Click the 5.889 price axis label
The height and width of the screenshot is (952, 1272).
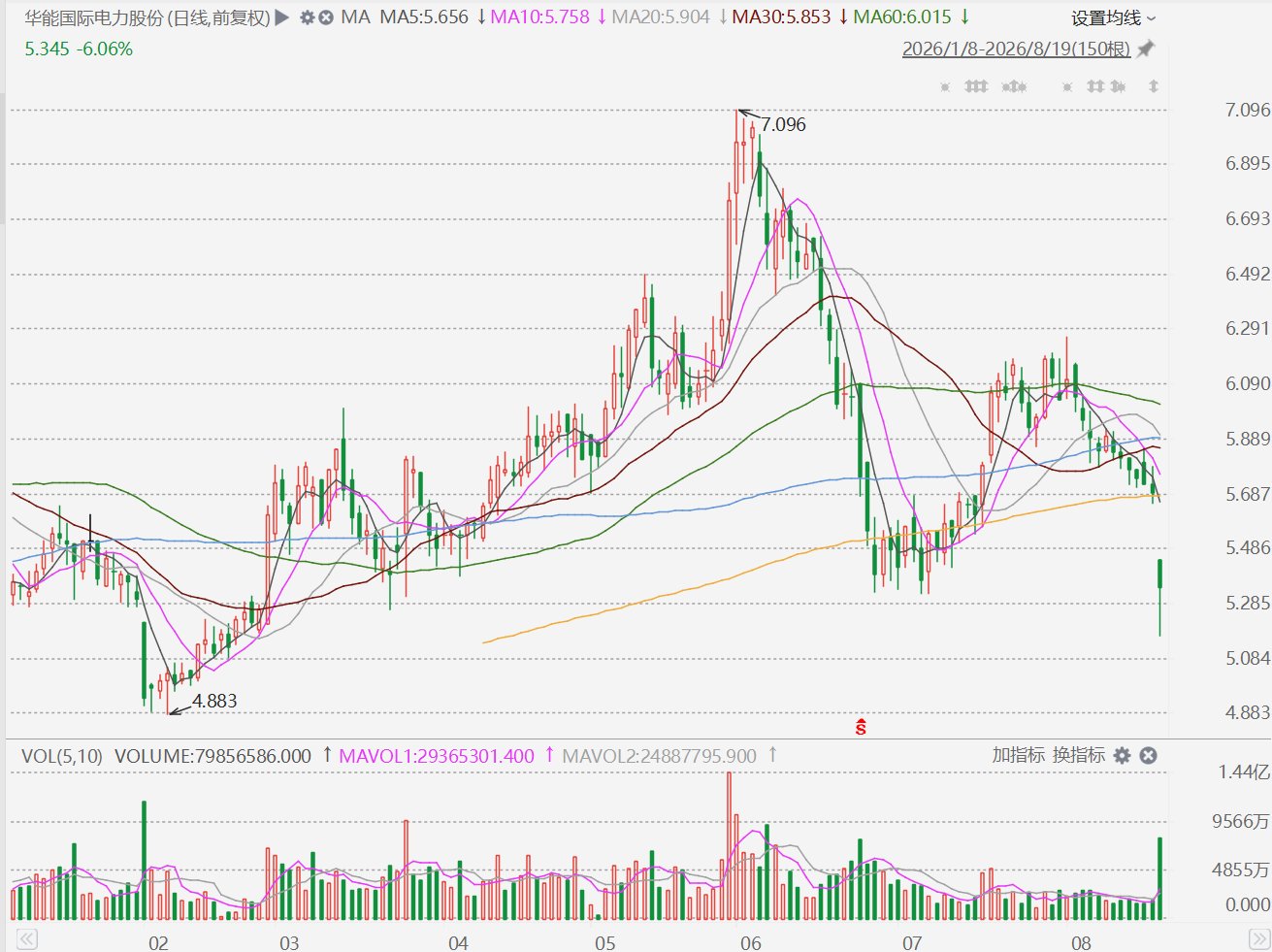coord(1248,439)
